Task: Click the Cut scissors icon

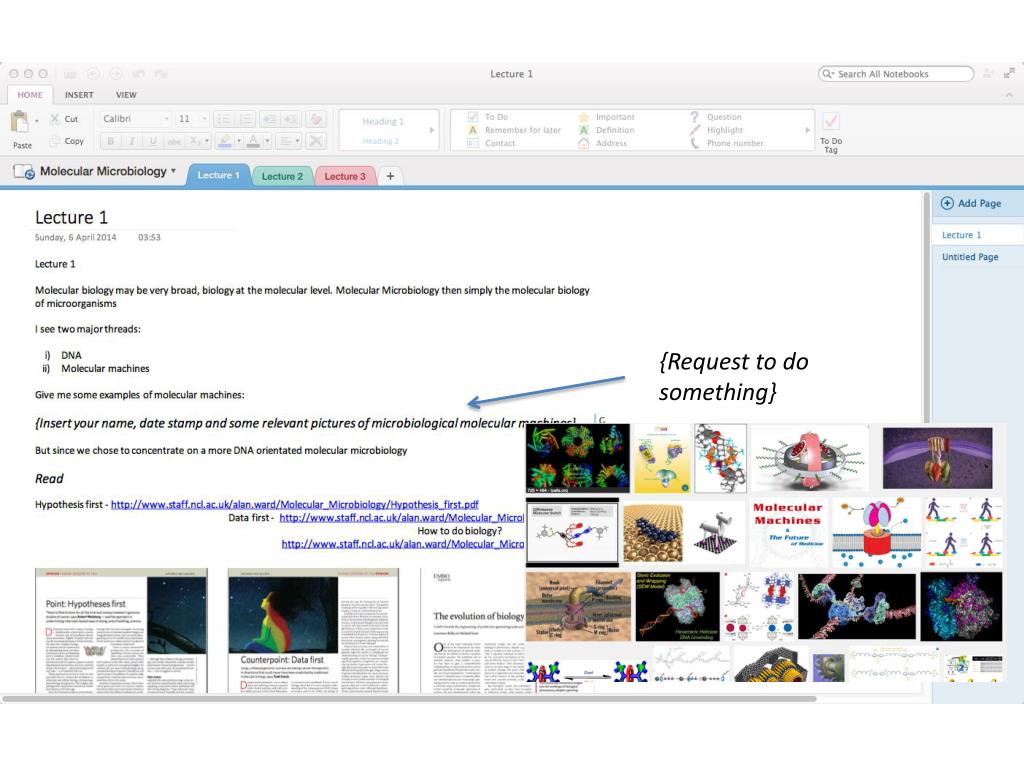Action: 54,119
